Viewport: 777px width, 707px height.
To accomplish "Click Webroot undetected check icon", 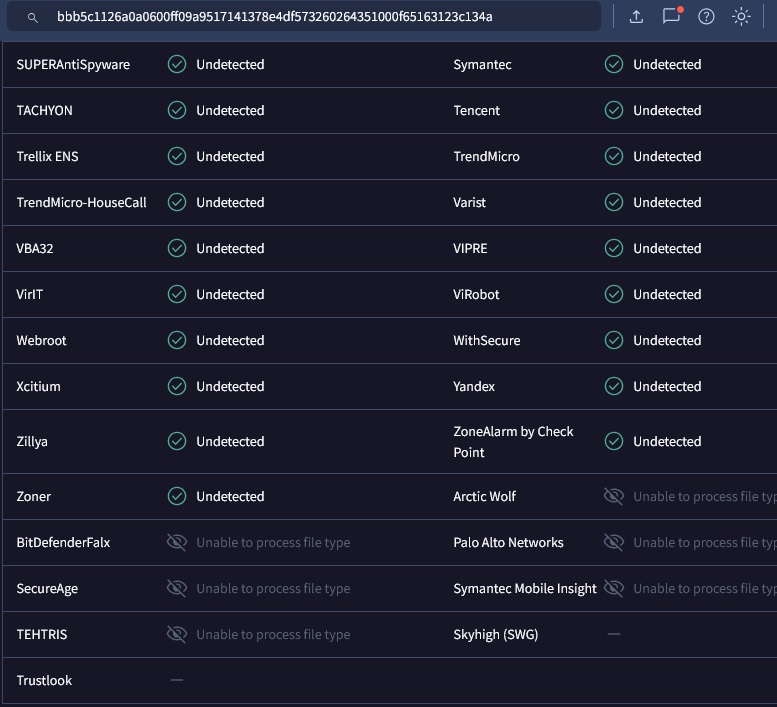I will 177,340.
